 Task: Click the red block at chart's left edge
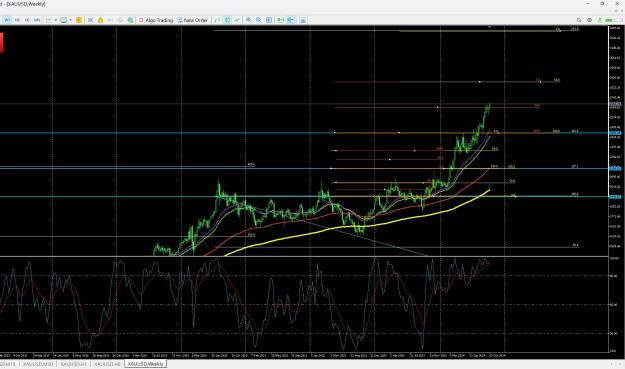[x=1, y=43]
